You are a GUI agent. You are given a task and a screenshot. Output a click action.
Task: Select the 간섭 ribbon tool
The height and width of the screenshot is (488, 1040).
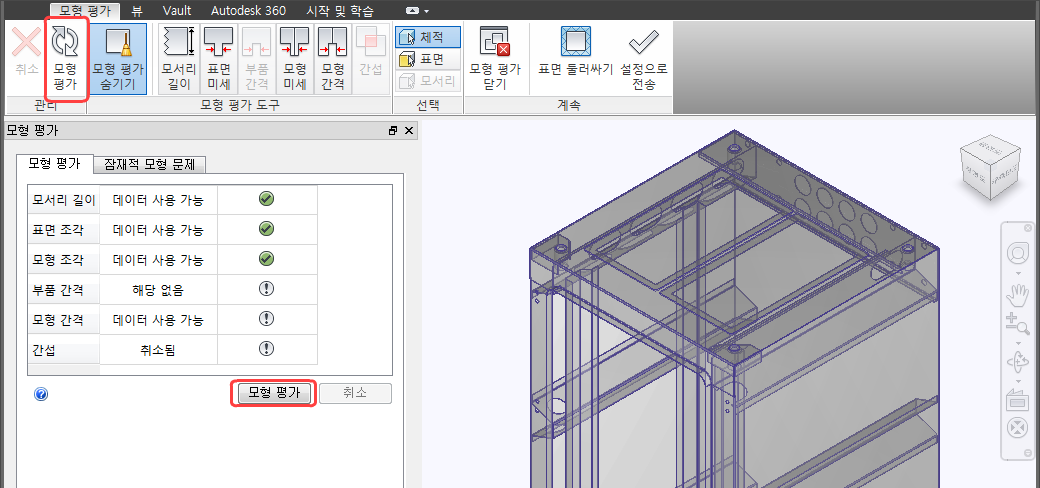(x=371, y=58)
